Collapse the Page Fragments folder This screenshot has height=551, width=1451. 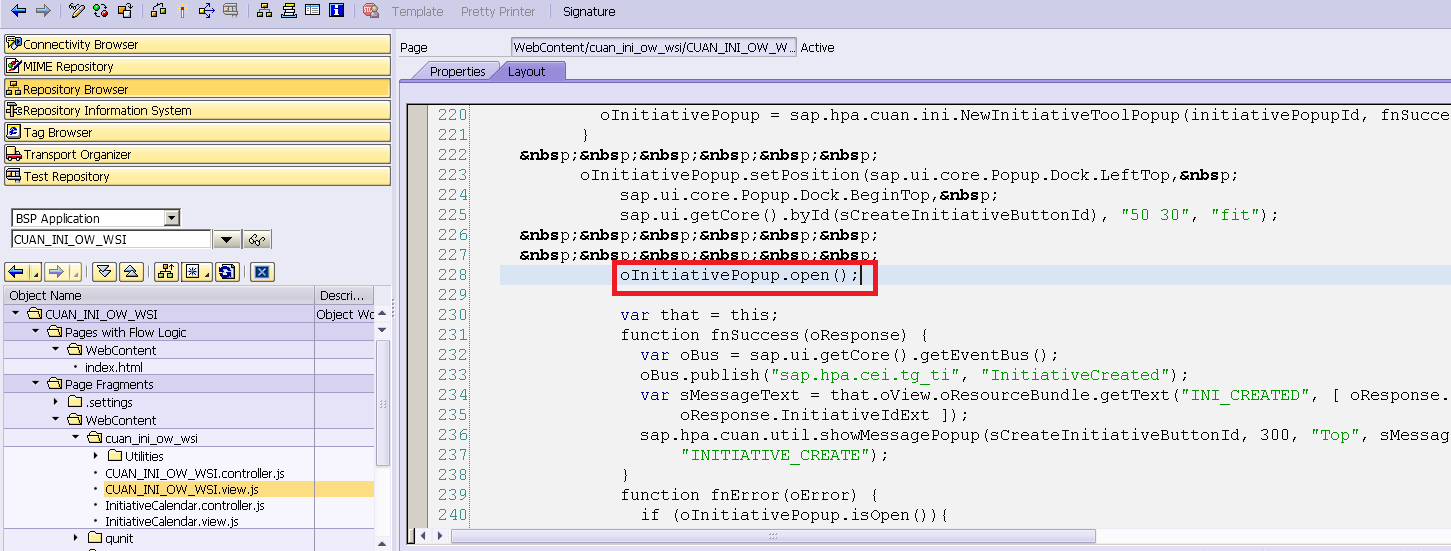pos(37,384)
